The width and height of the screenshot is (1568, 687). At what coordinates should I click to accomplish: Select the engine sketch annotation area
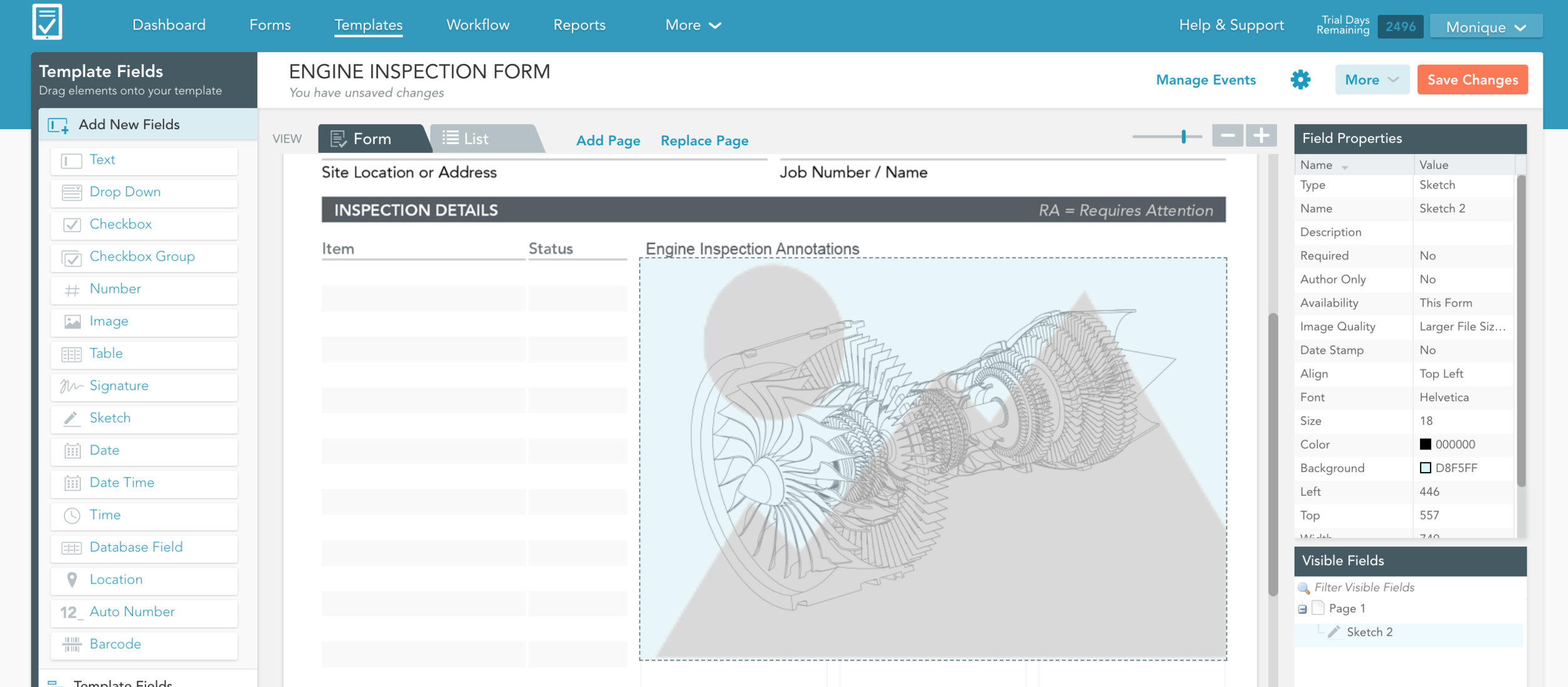[933, 459]
